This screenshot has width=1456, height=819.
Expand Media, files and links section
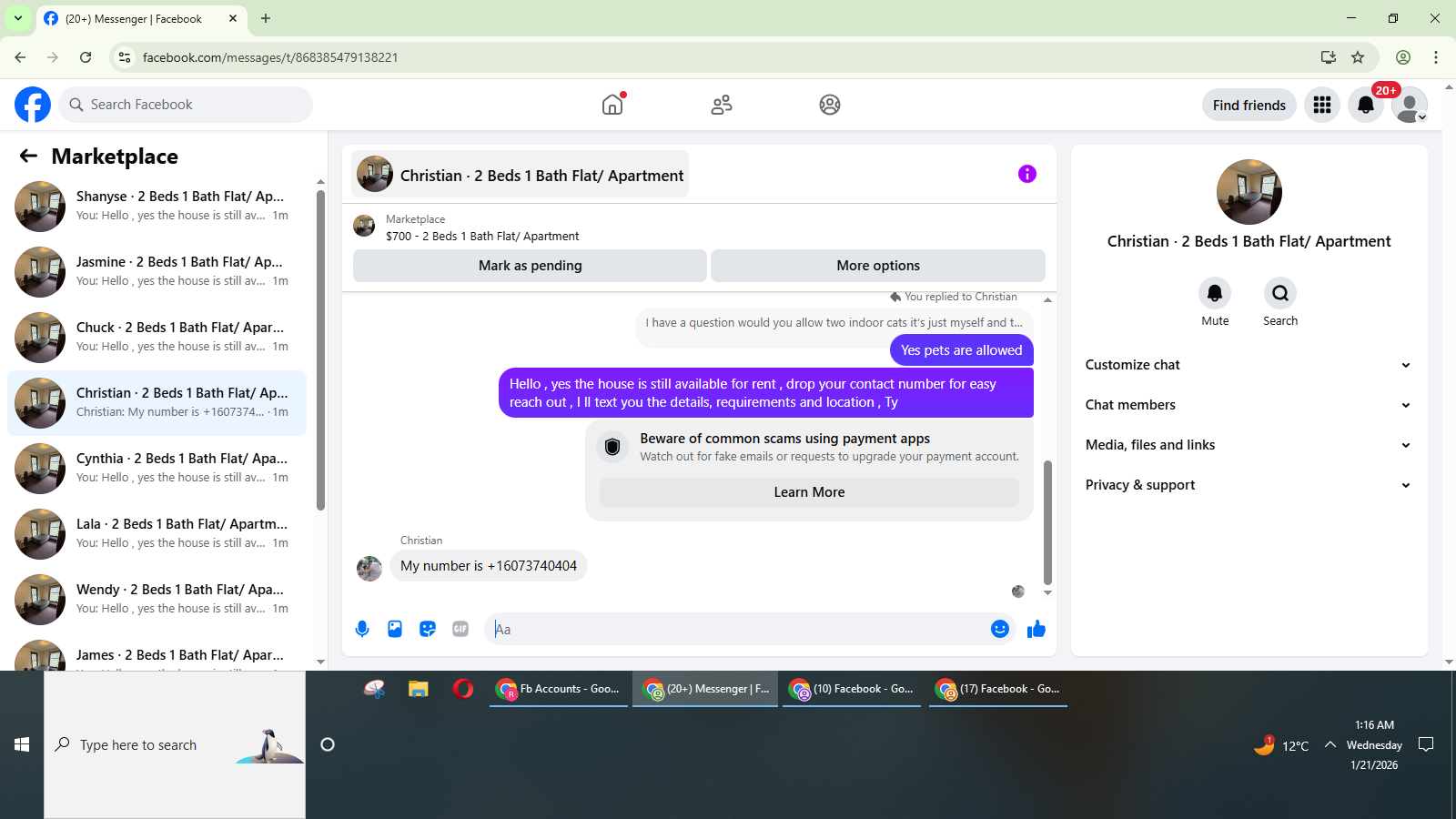pyautogui.click(x=1249, y=445)
